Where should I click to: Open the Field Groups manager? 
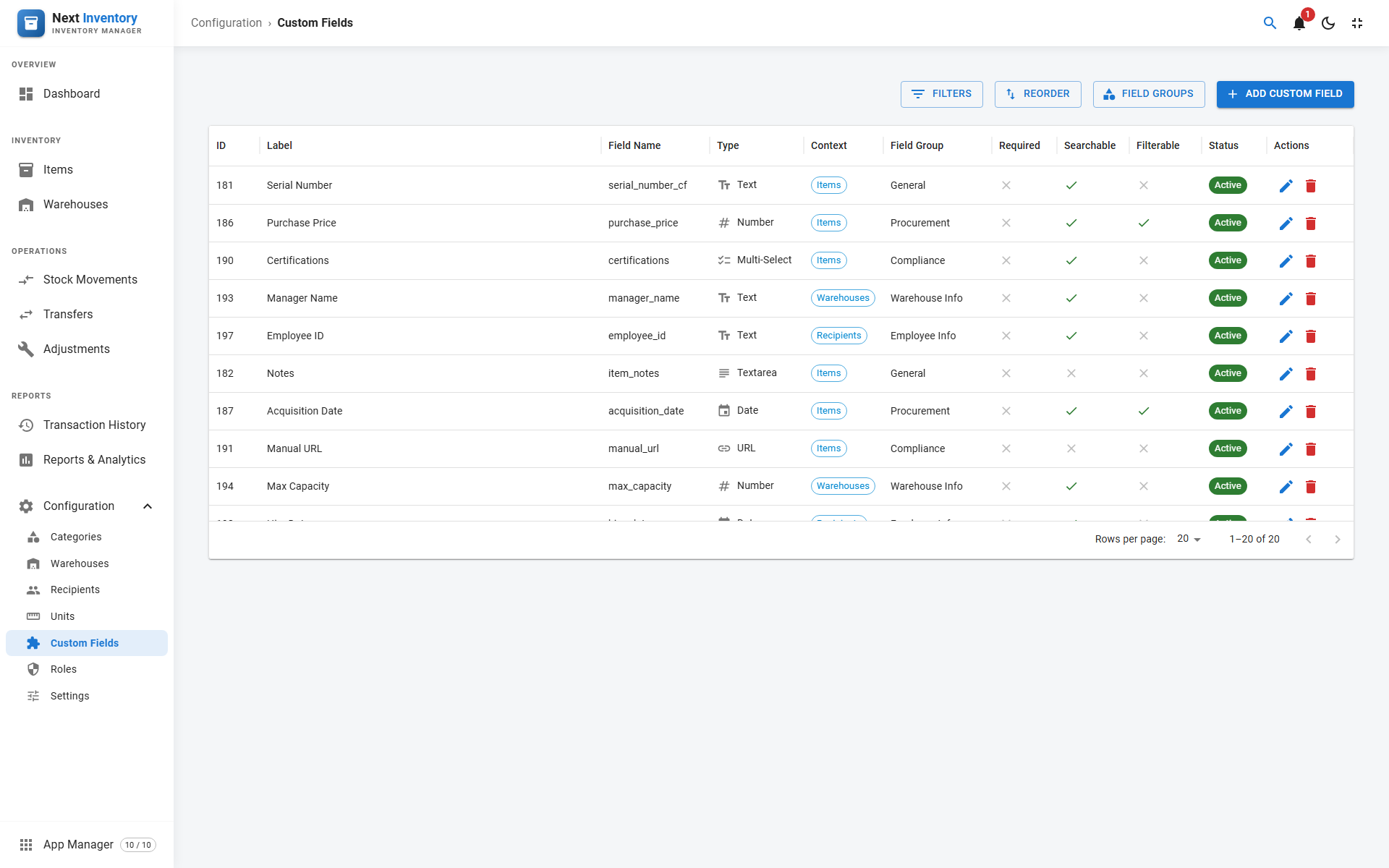pos(1148,94)
